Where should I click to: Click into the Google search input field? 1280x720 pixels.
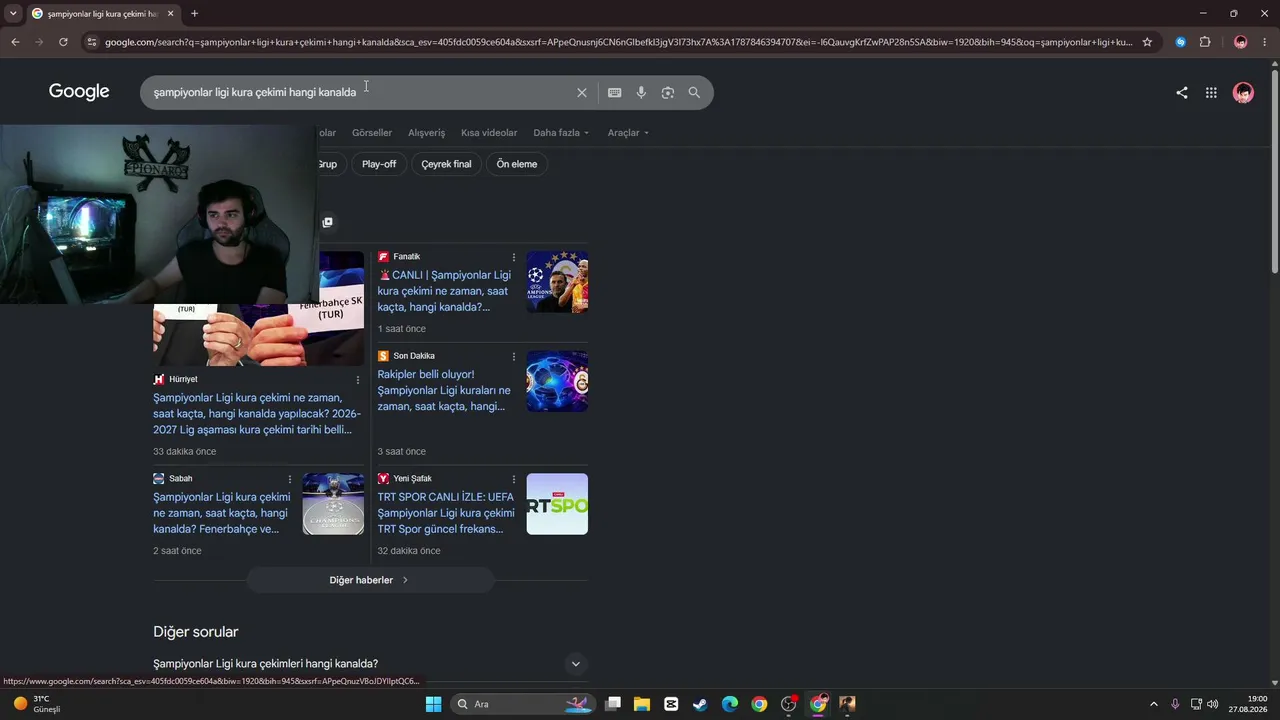pos(360,93)
